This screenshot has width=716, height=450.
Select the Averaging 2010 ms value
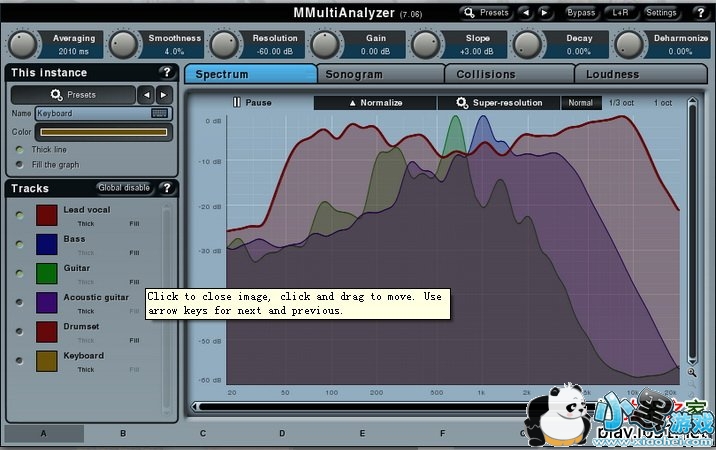coord(74,52)
